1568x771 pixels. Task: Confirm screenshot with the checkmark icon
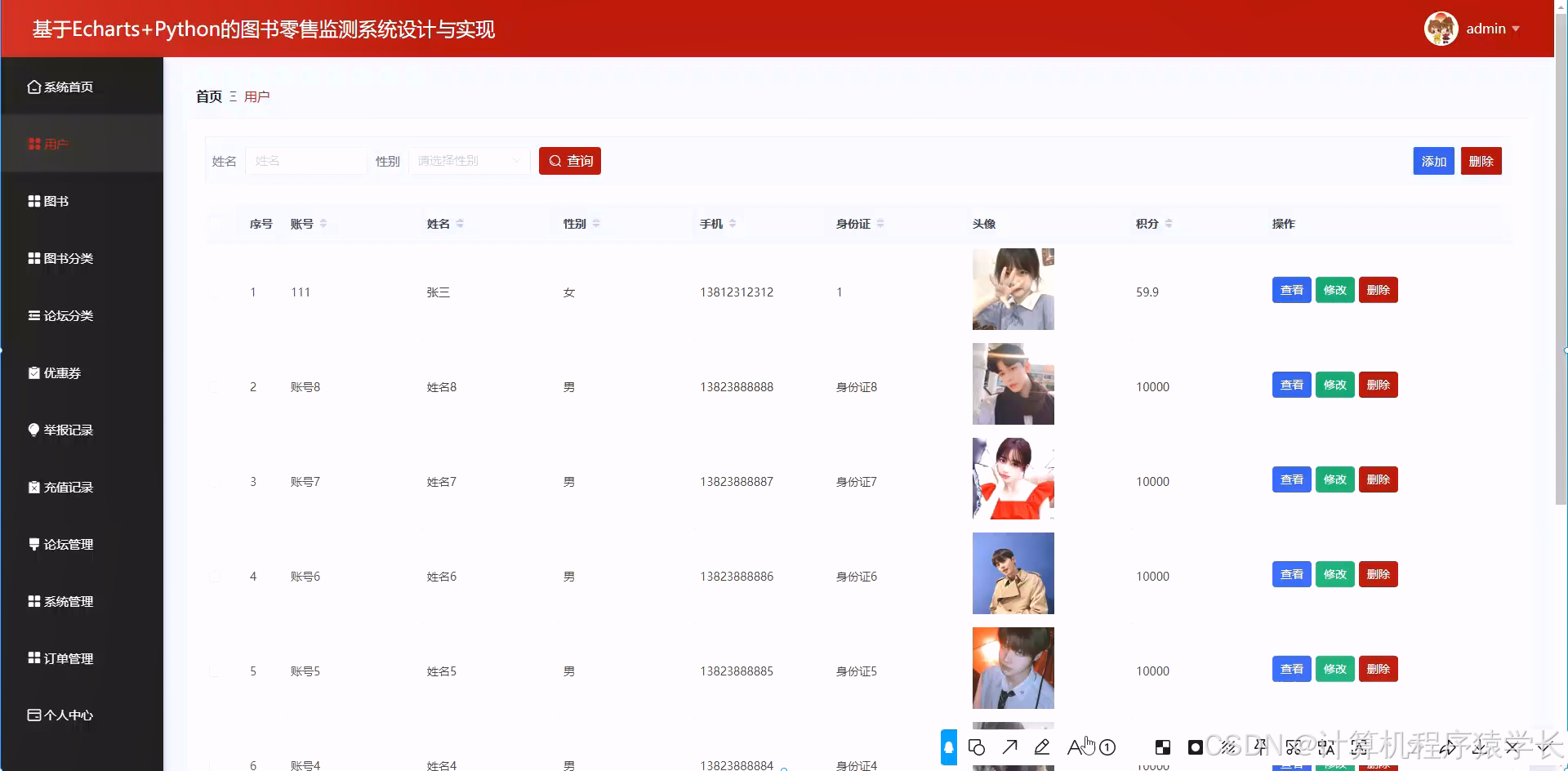point(1545,747)
